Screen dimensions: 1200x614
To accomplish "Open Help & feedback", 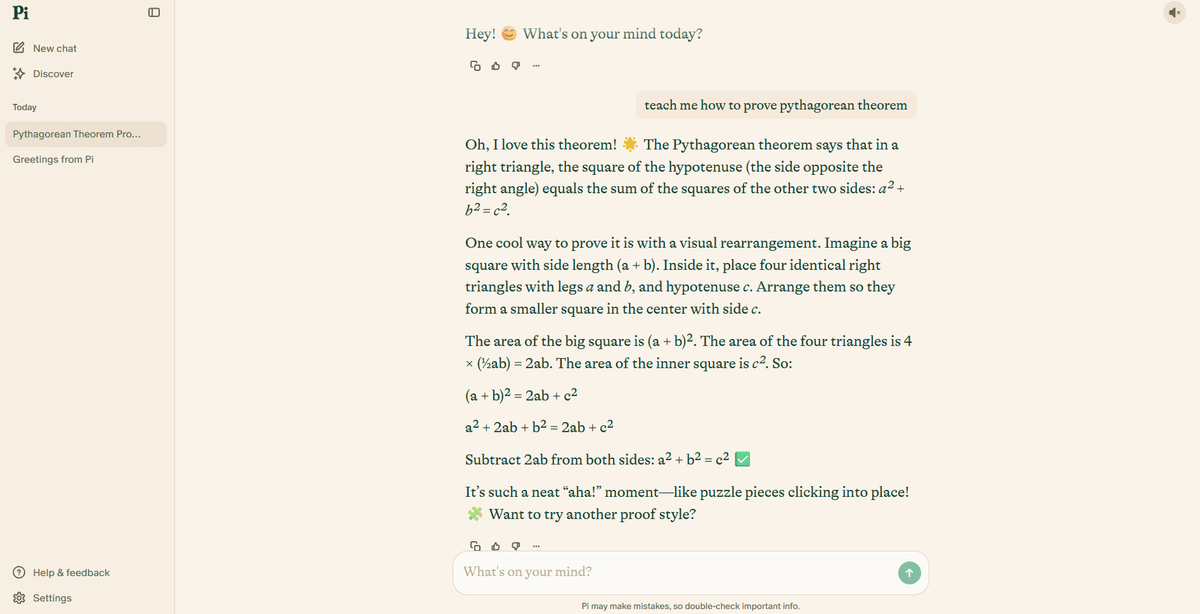I will pos(61,573).
